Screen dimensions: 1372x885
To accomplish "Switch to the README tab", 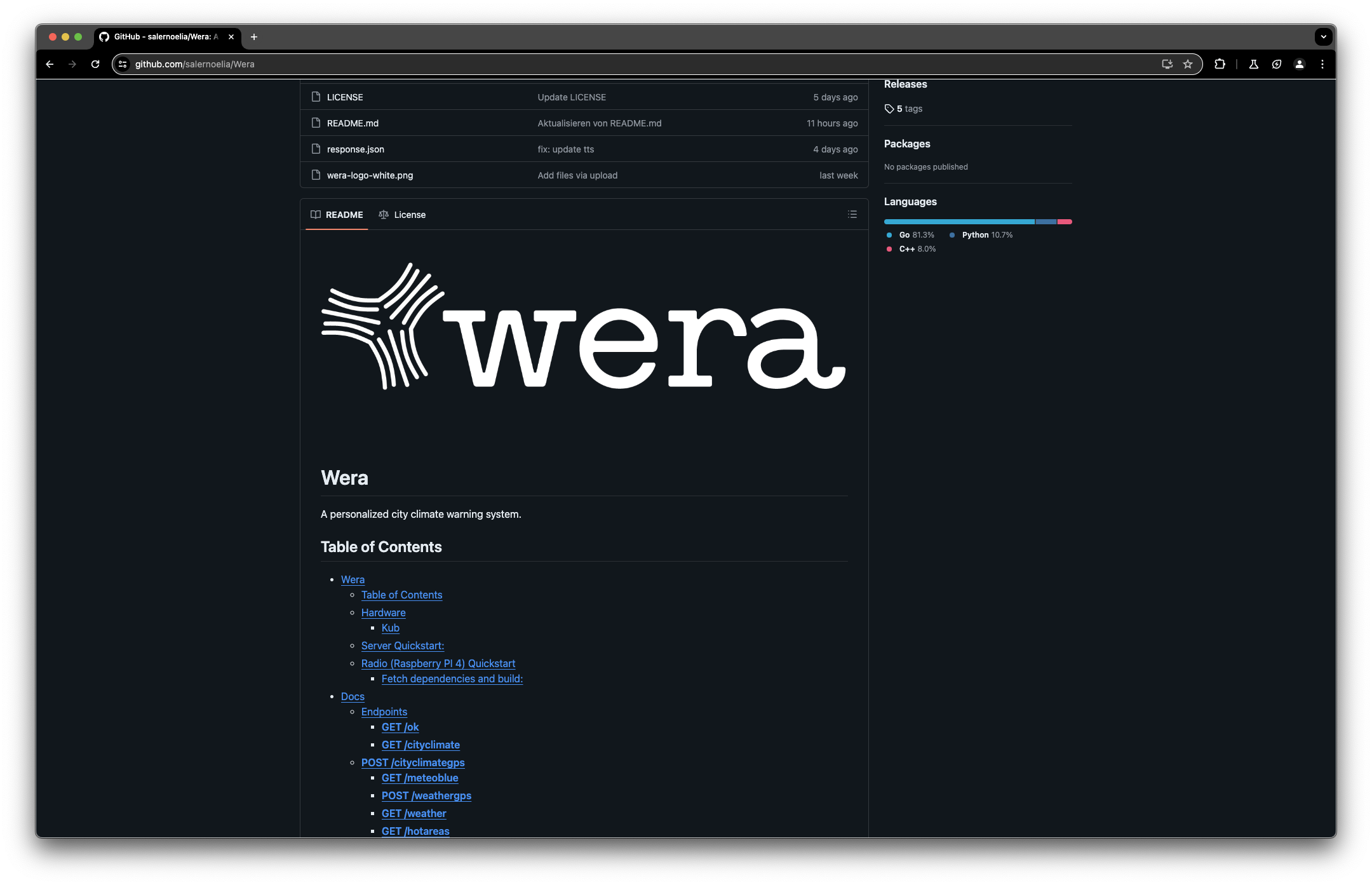I will [x=337, y=215].
